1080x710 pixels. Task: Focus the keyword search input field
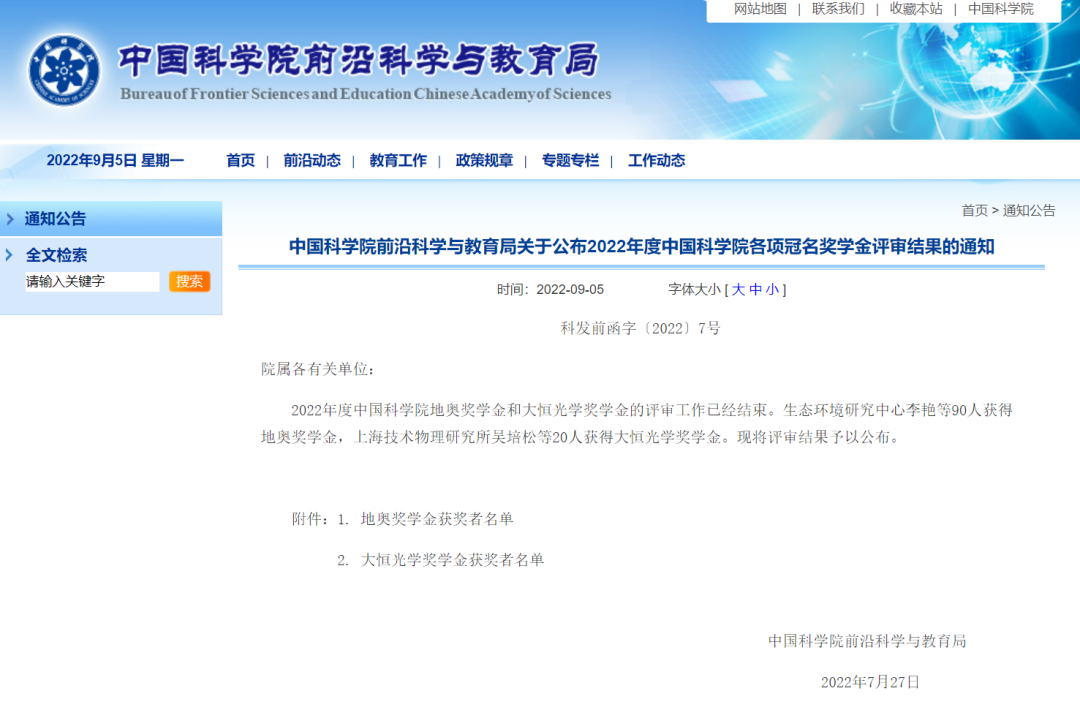tap(91, 282)
